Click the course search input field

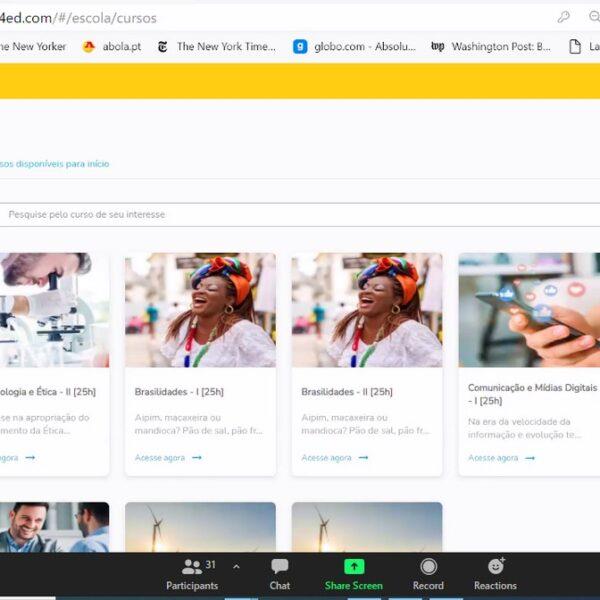[x=300, y=214]
